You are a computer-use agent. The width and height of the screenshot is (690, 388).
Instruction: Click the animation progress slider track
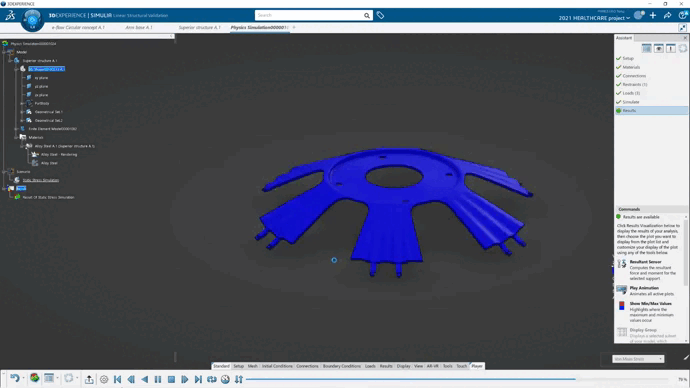click(457, 379)
